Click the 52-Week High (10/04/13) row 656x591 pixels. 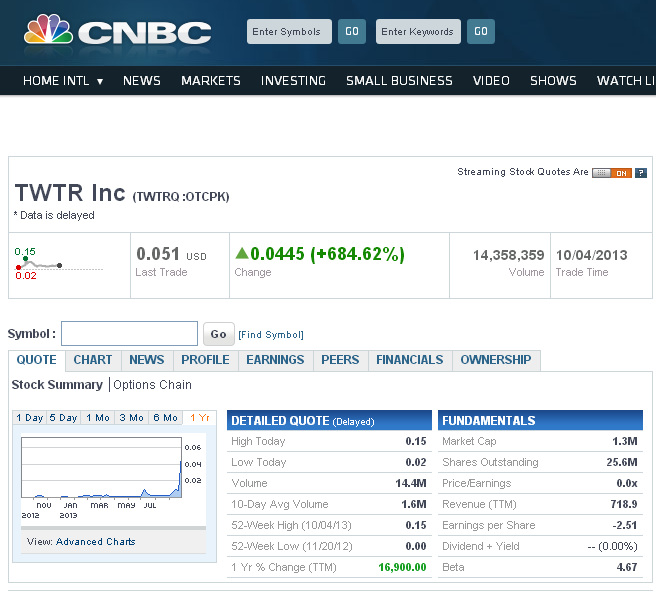click(x=329, y=525)
